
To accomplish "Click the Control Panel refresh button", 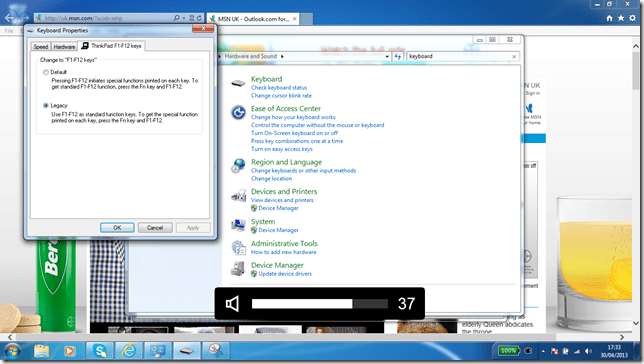I will [398, 56].
